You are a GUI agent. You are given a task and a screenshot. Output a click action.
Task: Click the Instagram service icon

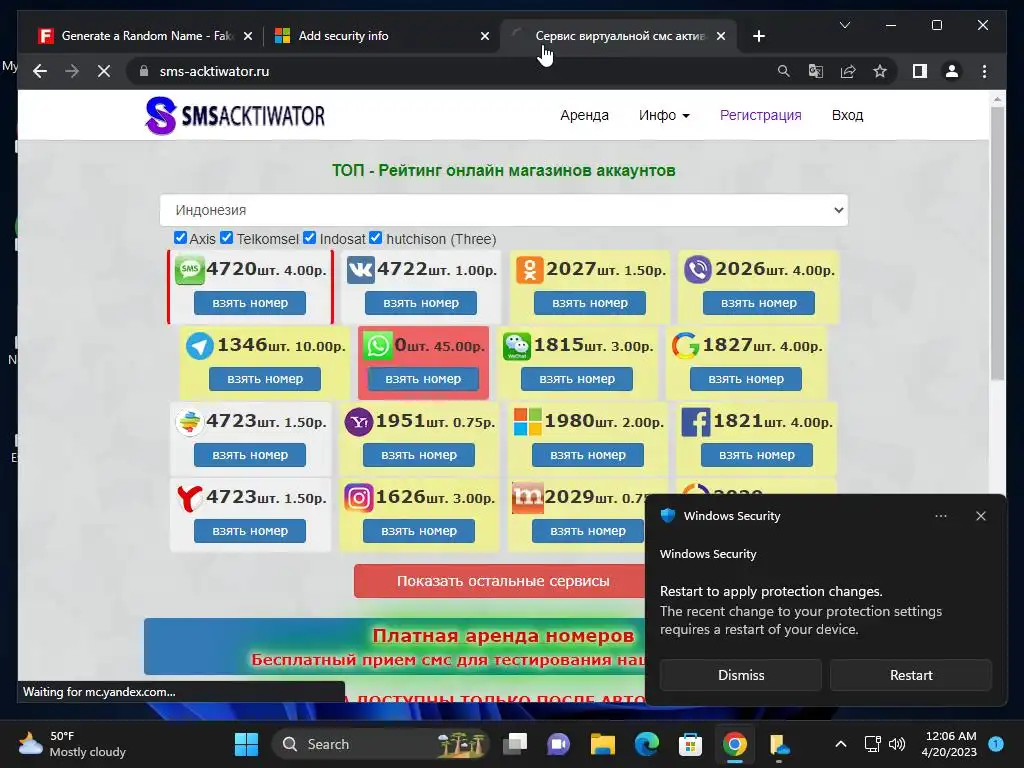pyautogui.click(x=359, y=498)
